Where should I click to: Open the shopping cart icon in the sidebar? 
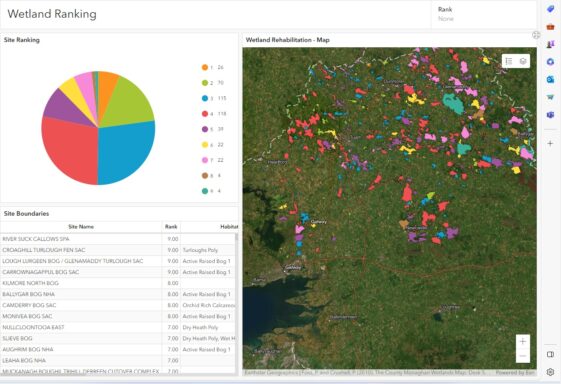tap(550, 97)
